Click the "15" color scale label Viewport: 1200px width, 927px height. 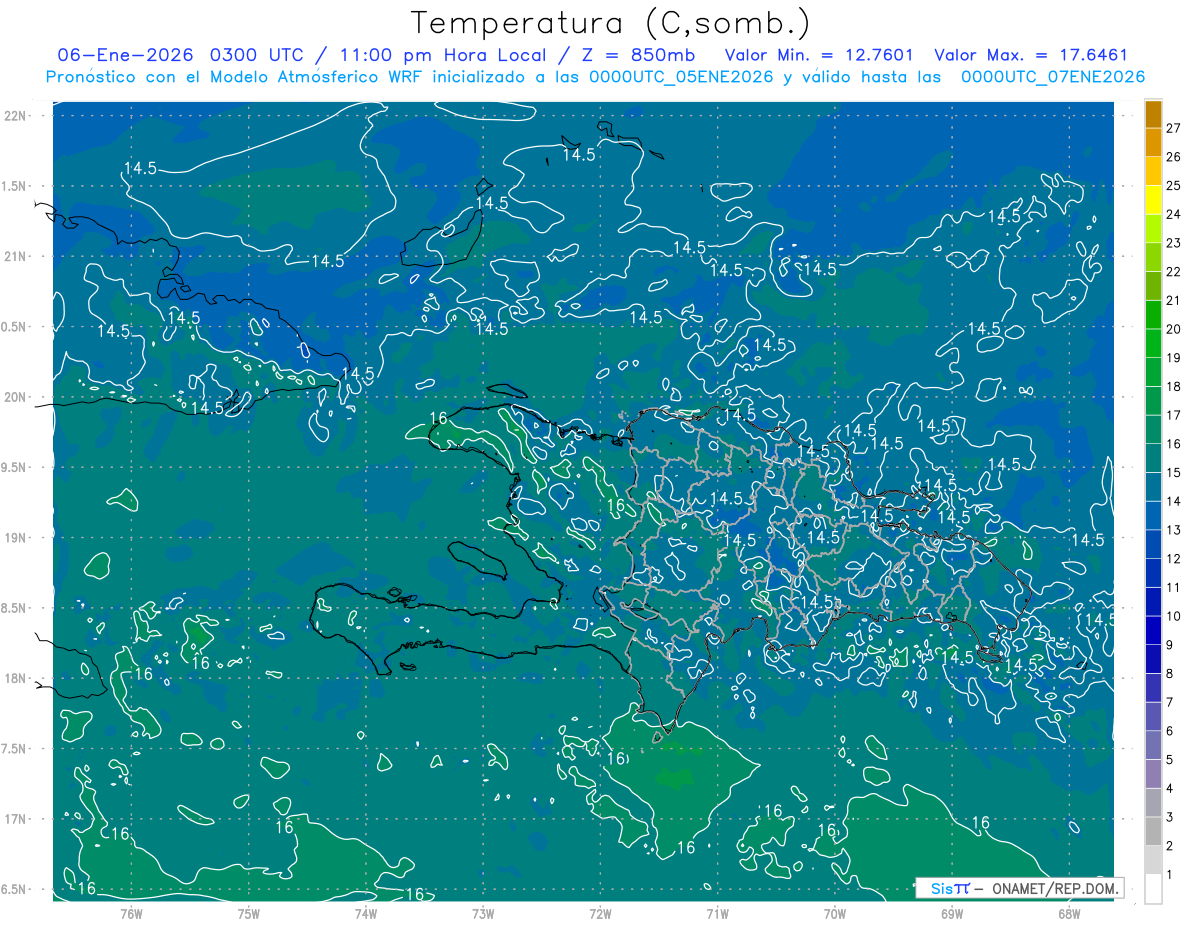1174,472
